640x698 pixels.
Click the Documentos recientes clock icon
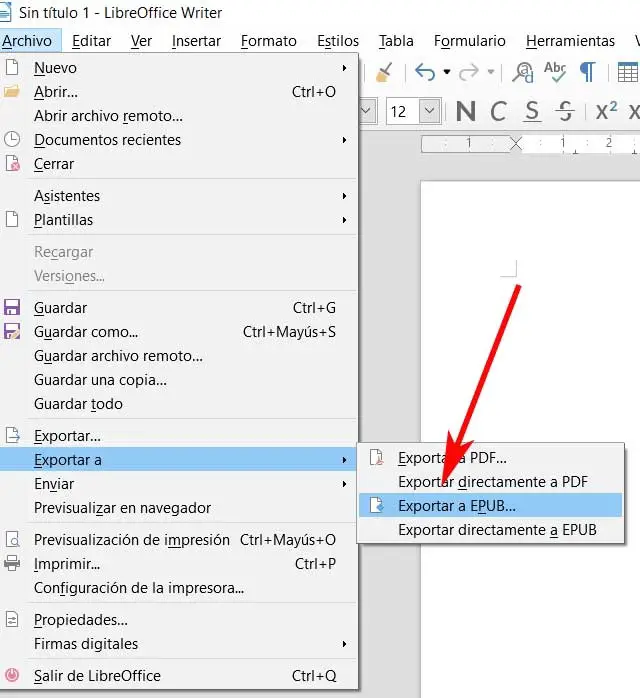coord(12,139)
